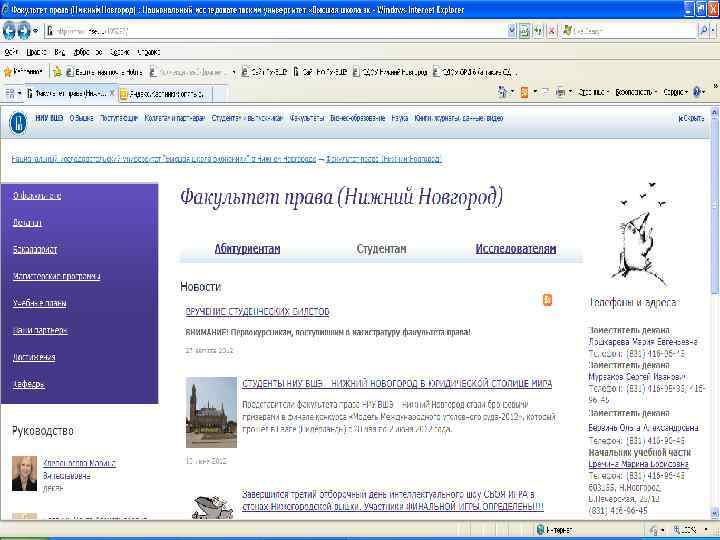Click the orange RSS feeds toolbar icon
Viewport: 720px width, 540px height.
click(524, 92)
